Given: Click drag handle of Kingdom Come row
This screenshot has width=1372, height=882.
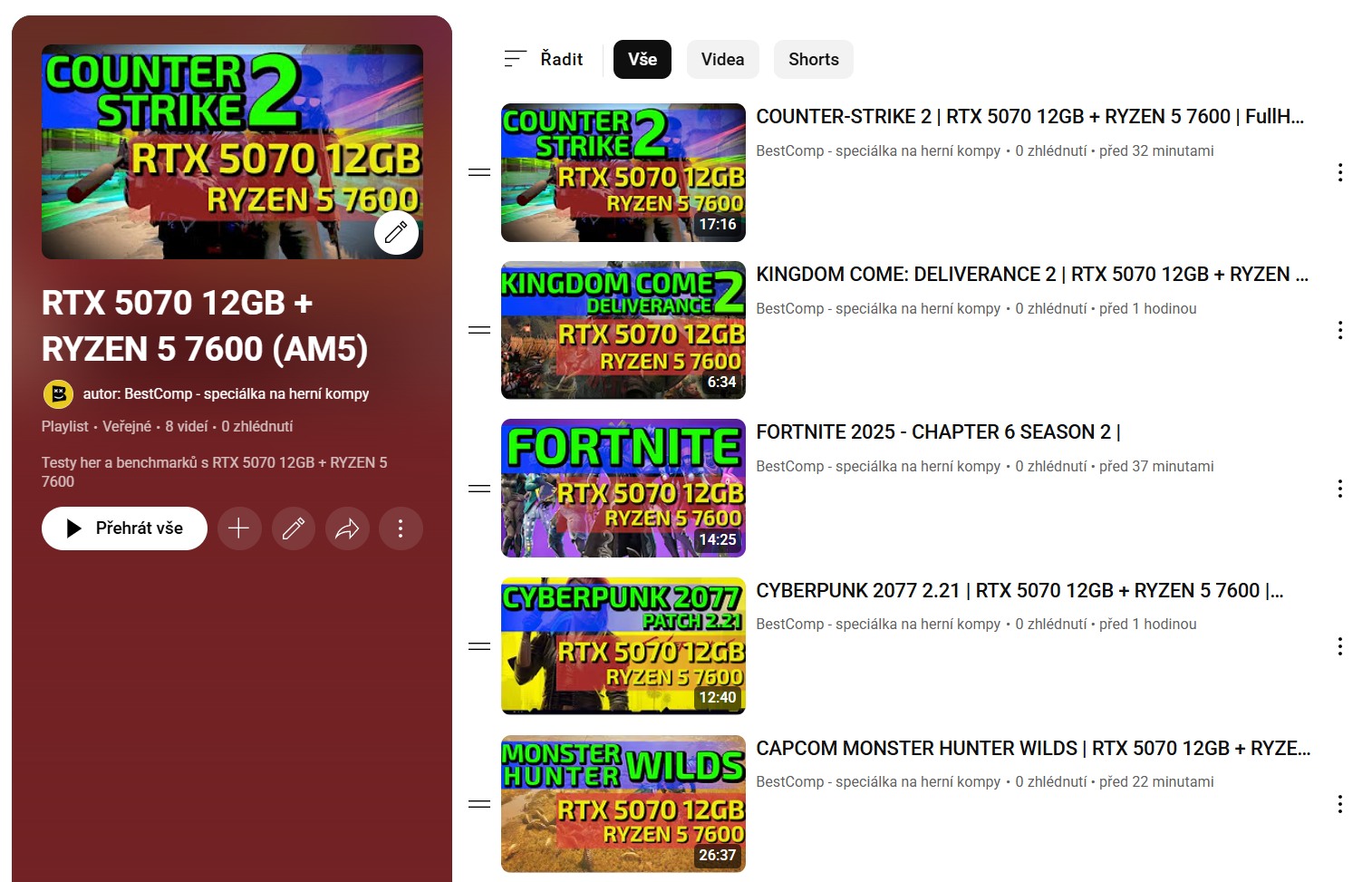Looking at the screenshot, I should click(x=479, y=330).
